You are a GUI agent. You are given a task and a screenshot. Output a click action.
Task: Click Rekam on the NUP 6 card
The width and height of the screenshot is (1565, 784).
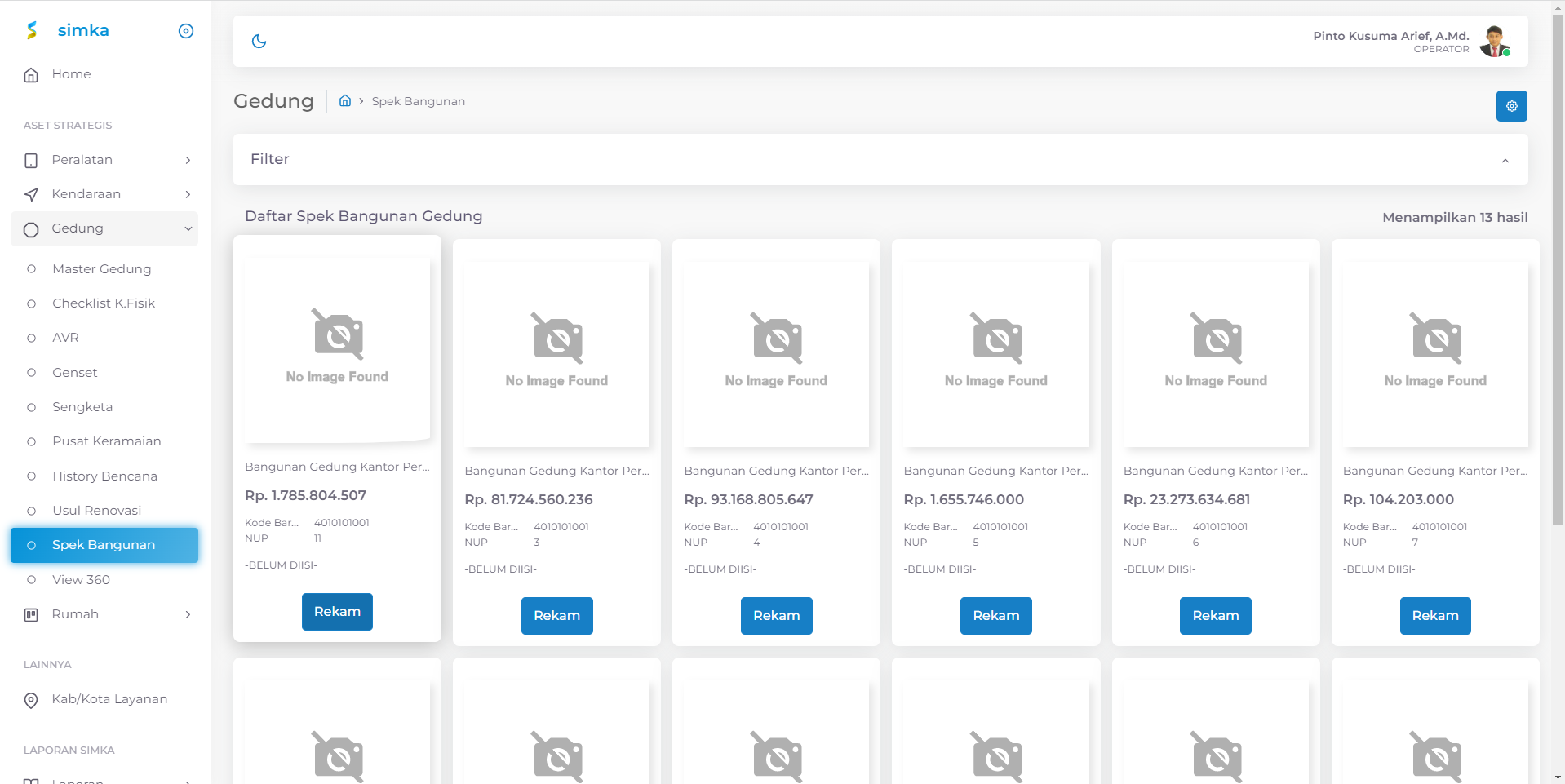pyautogui.click(x=1215, y=616)
